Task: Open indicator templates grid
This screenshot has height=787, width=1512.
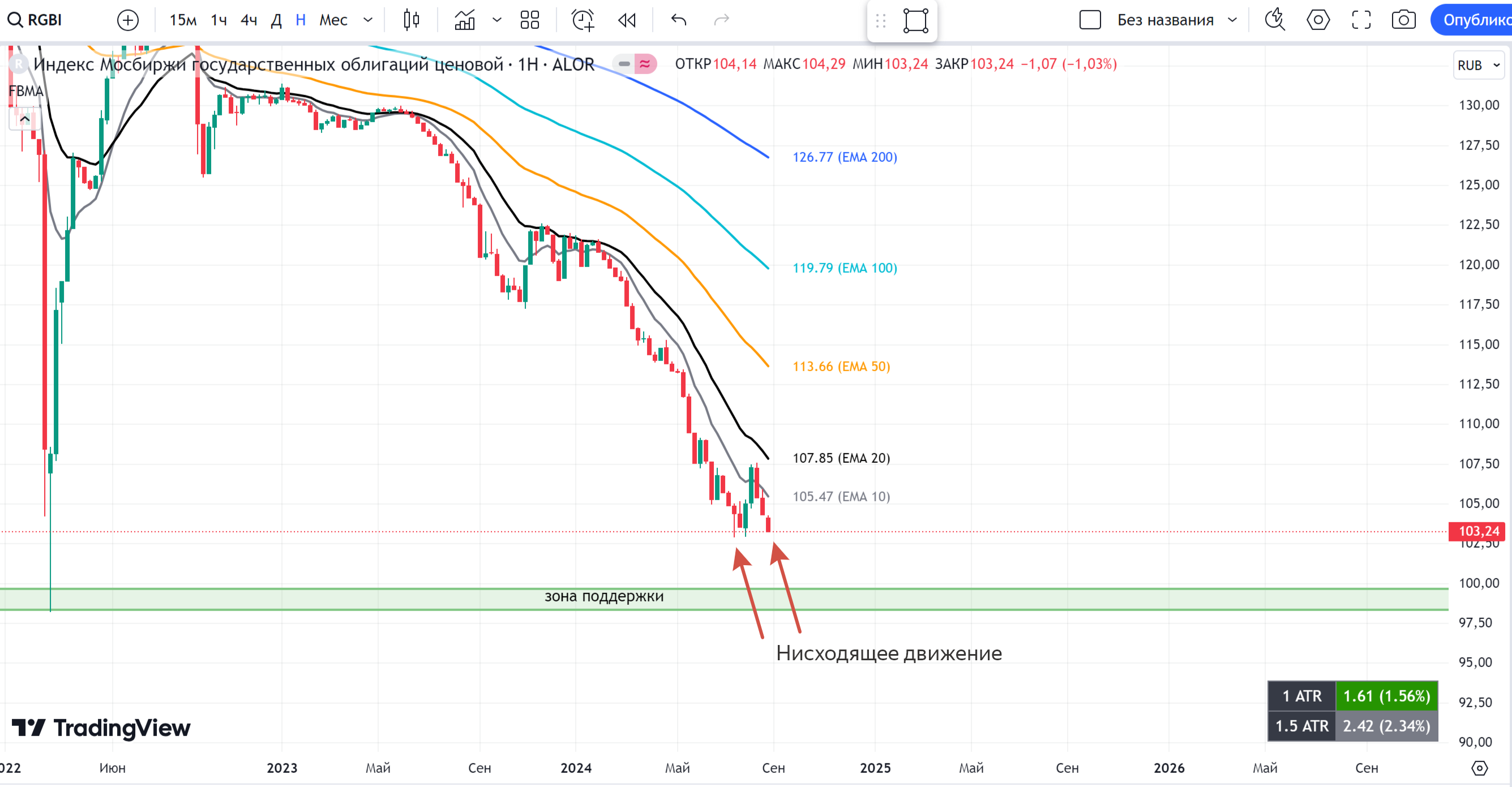Action: pyautogui.click(x=529, y=20)
